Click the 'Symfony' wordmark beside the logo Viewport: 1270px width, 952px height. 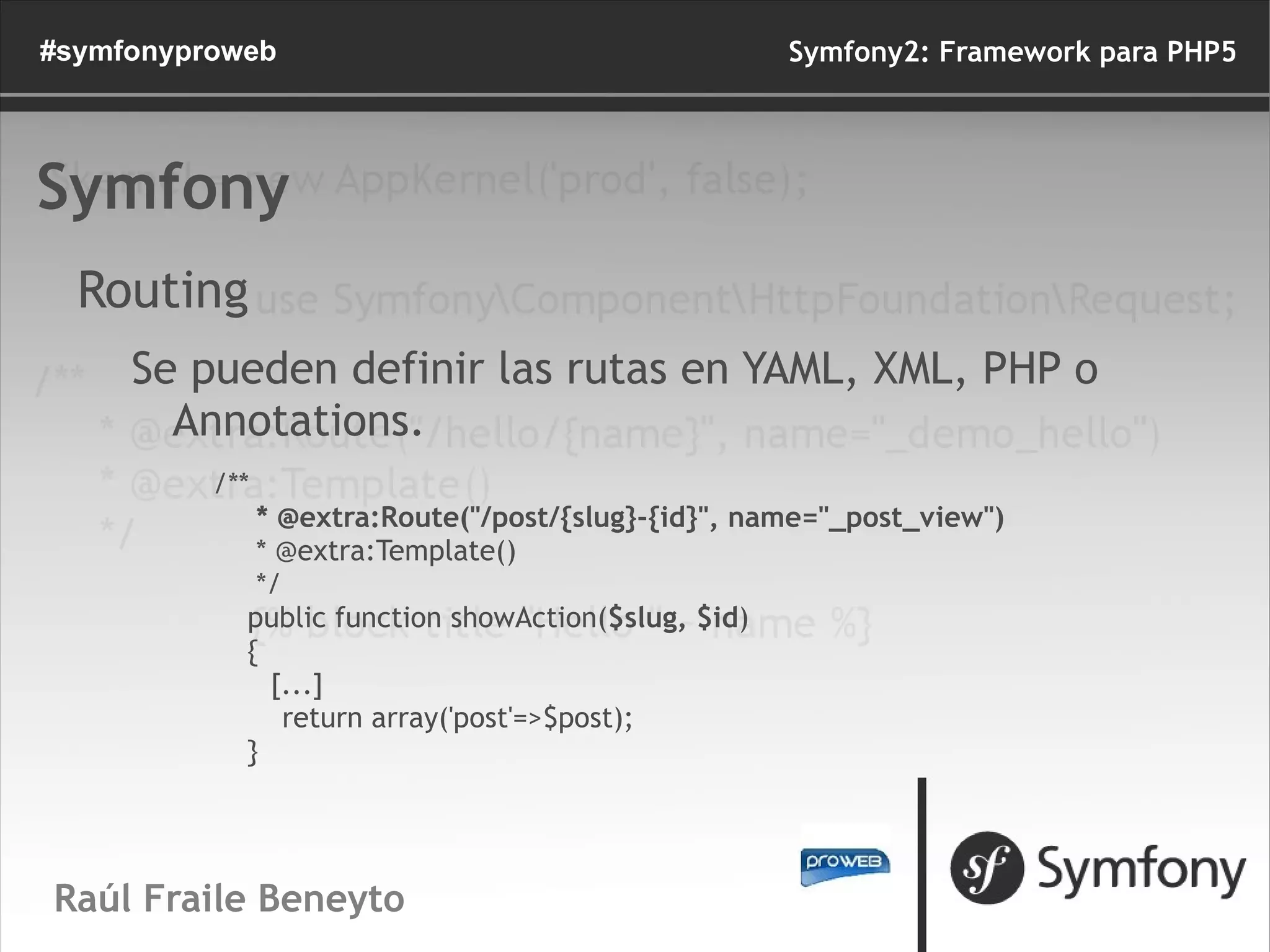[1141, 870]
